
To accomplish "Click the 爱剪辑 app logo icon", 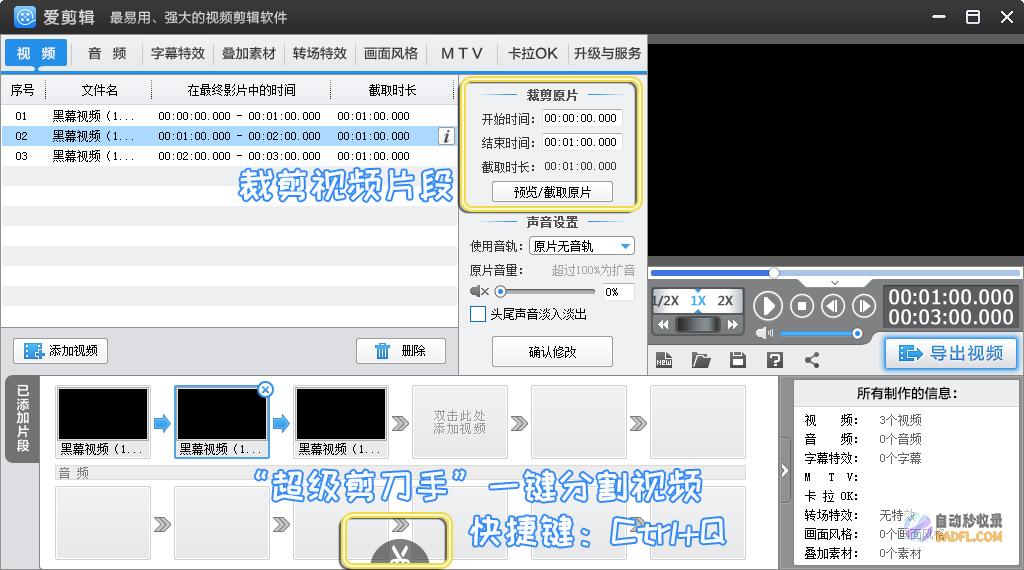I will [x=25, y=17].
